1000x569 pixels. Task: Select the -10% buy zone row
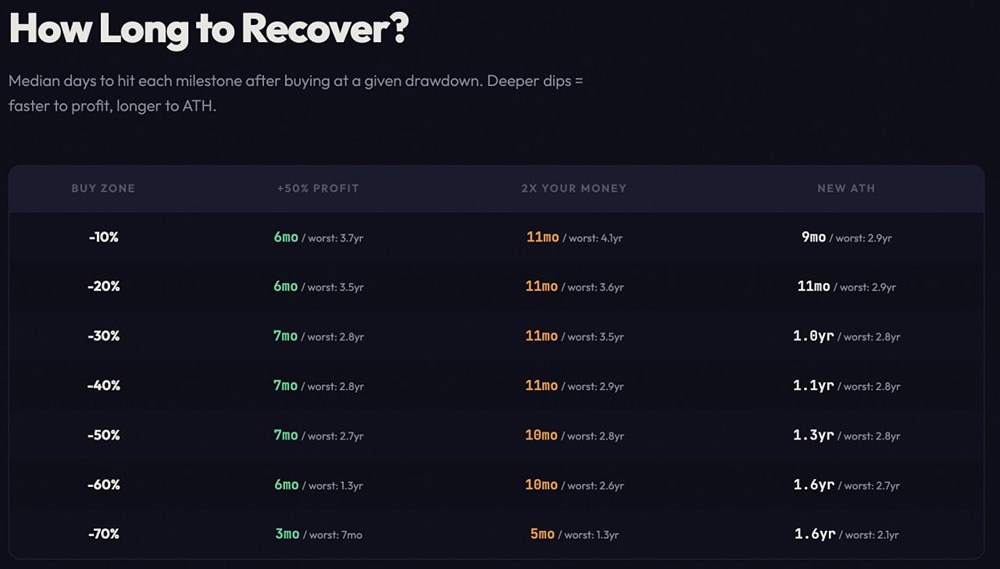[x=103, y=238]
